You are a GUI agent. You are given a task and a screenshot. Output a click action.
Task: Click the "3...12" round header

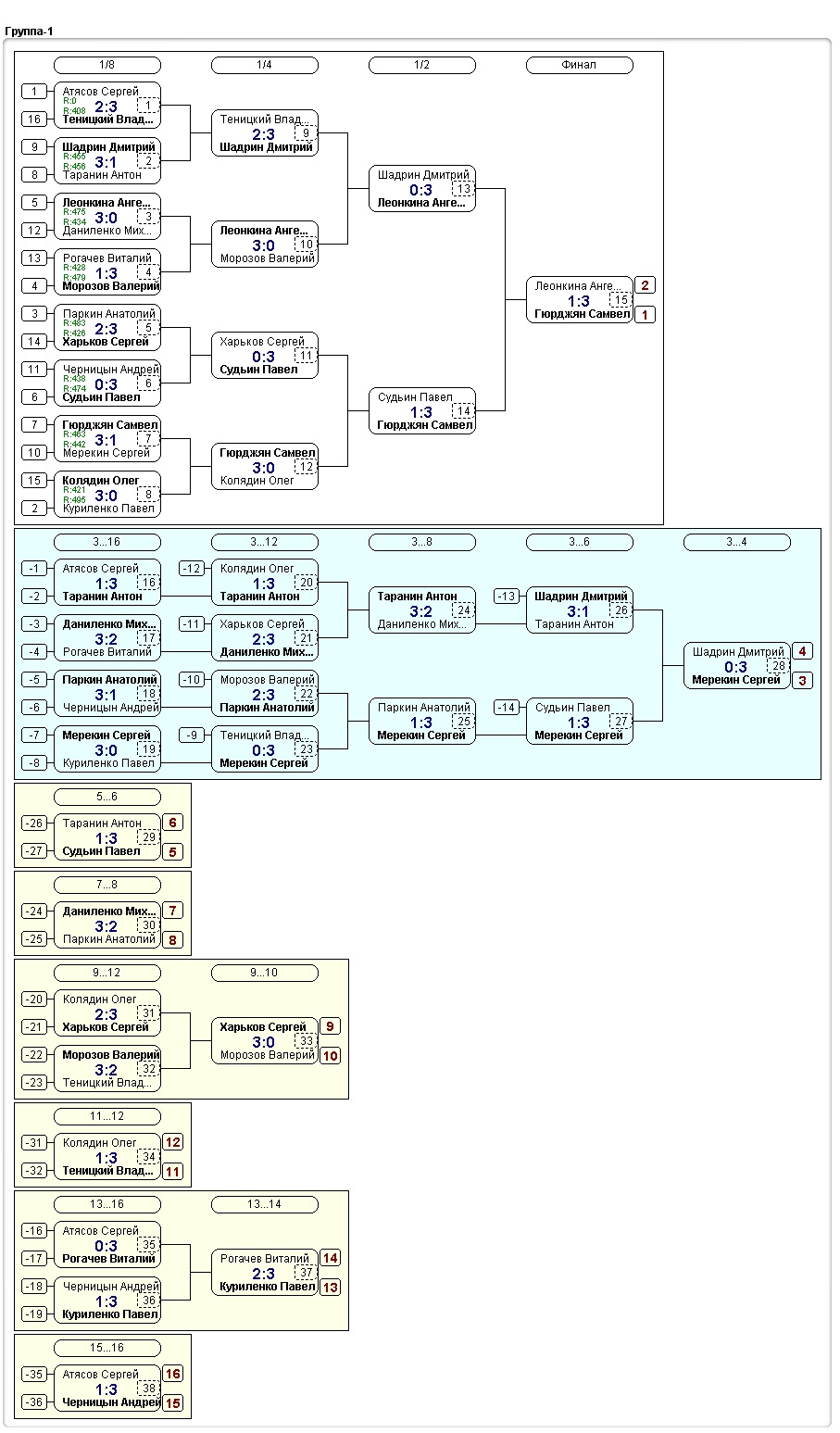[x=265, y=542]
